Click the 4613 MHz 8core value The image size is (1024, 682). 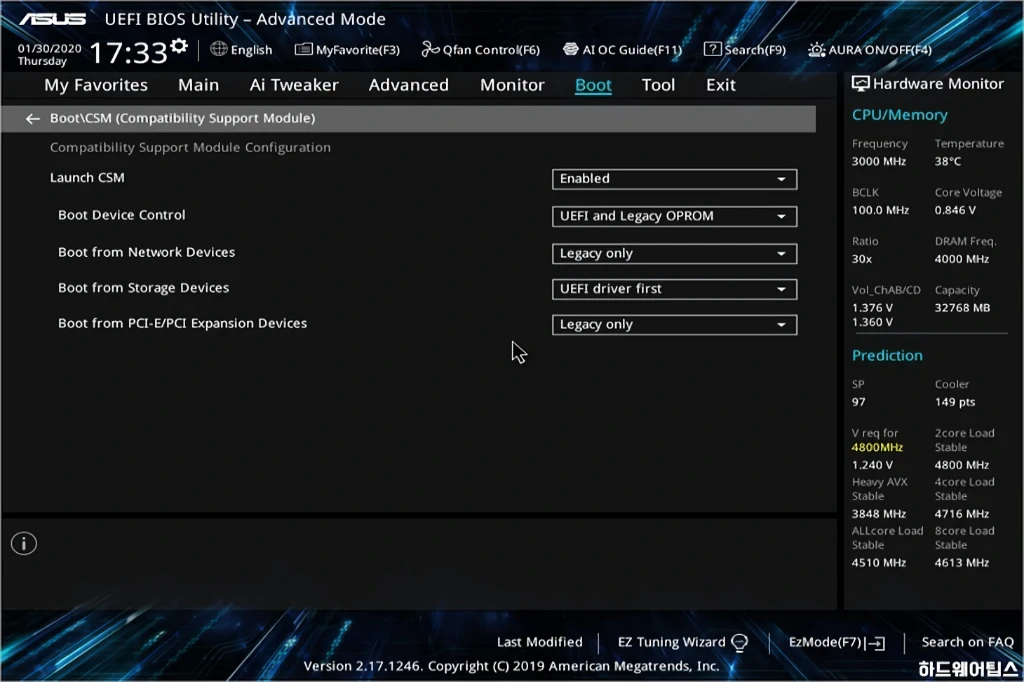[961, 562]
